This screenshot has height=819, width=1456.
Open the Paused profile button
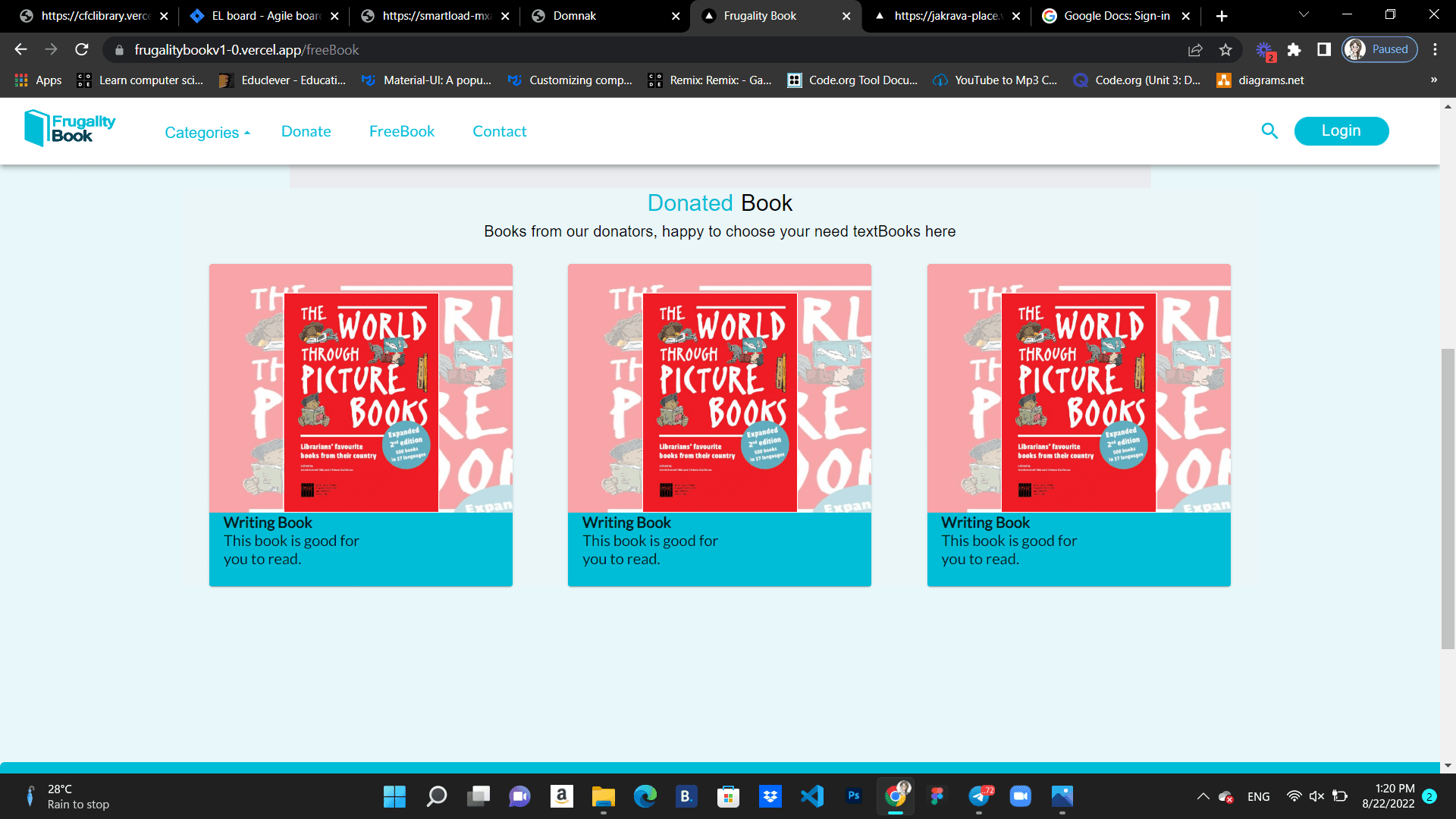point(1379,49)
